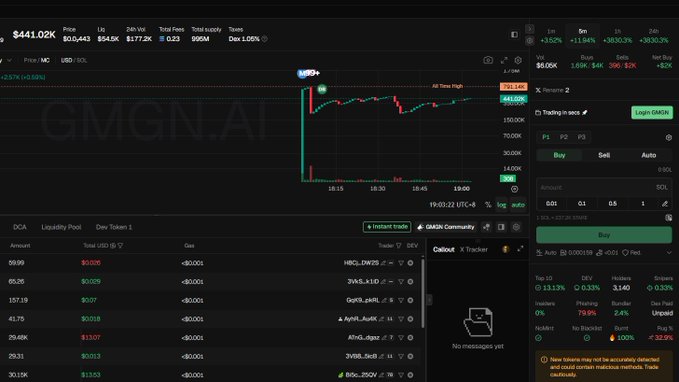Expand the chart to fullscreen
Screen dimensions: 679x382
coord(504,60)
